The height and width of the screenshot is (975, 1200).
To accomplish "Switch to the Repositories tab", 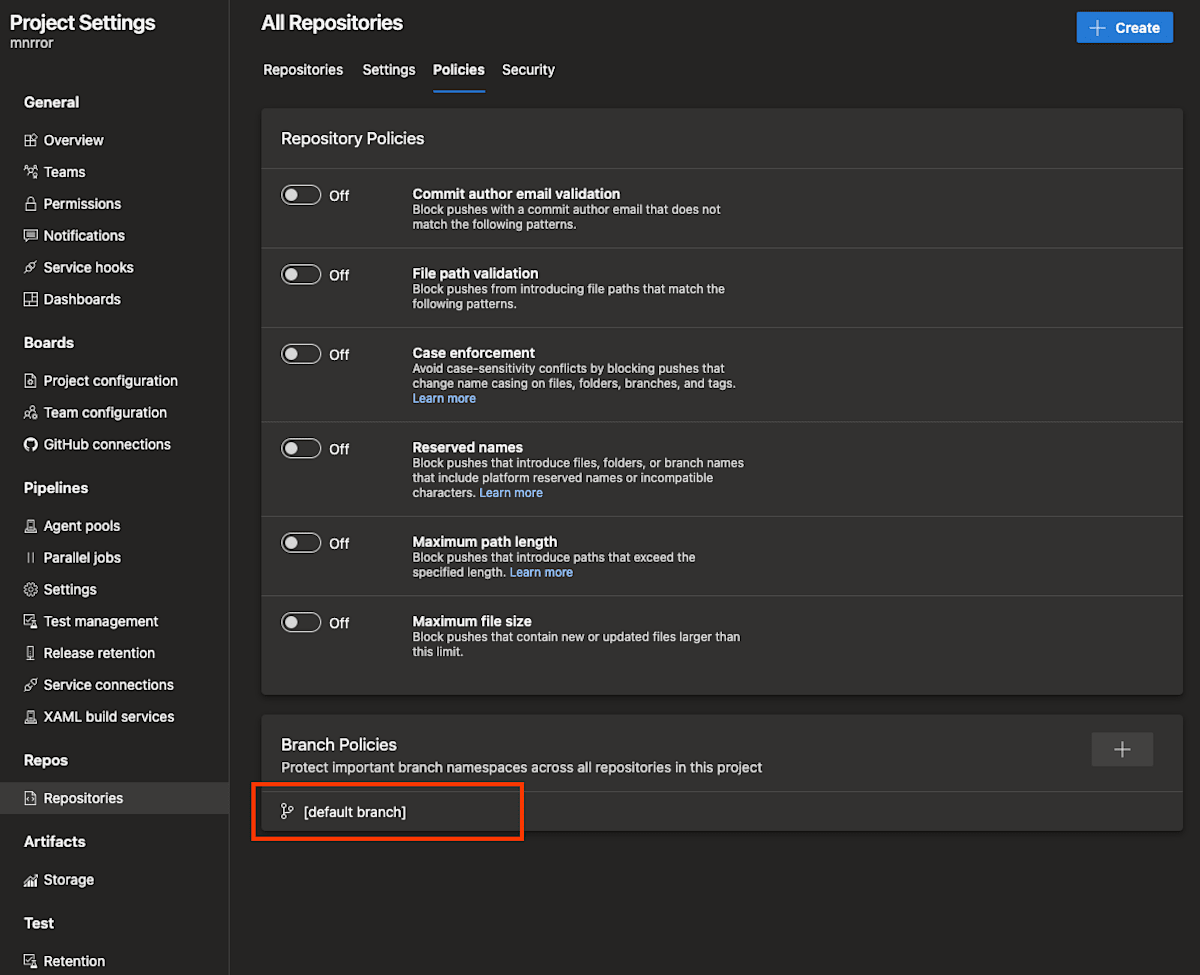I will point(303,70).
